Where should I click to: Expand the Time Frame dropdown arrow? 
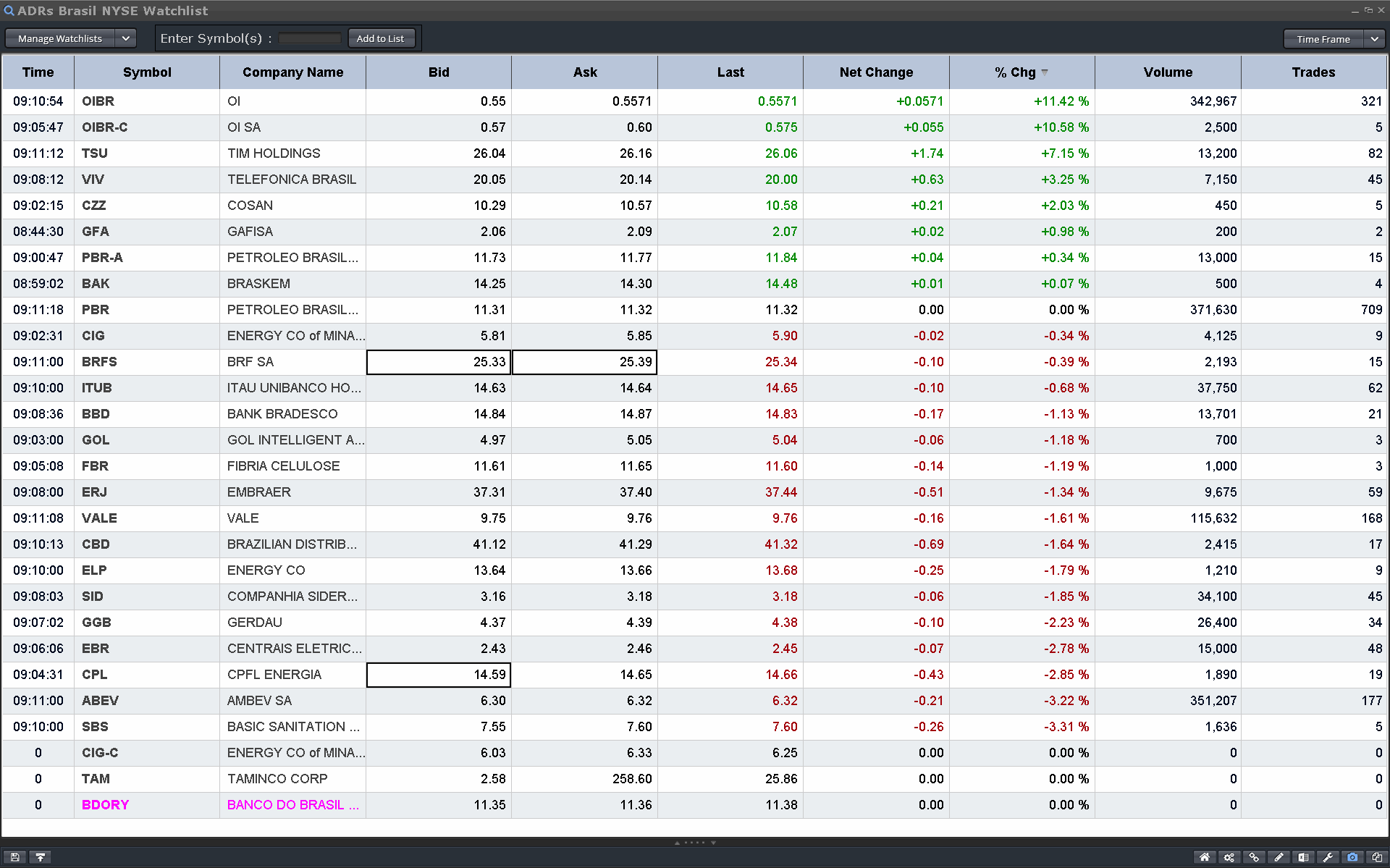[x=1374, y=39]
